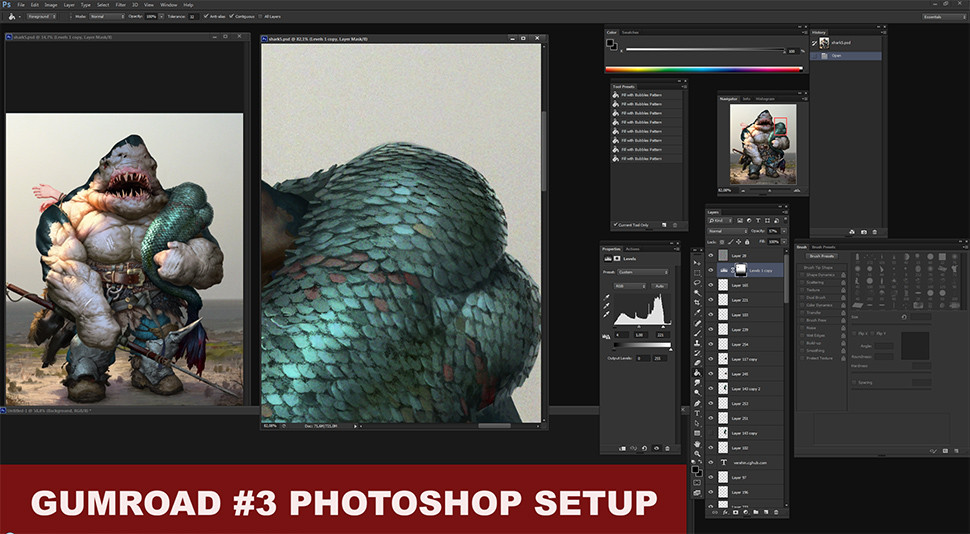Select the Open history state

click(846, 56)
